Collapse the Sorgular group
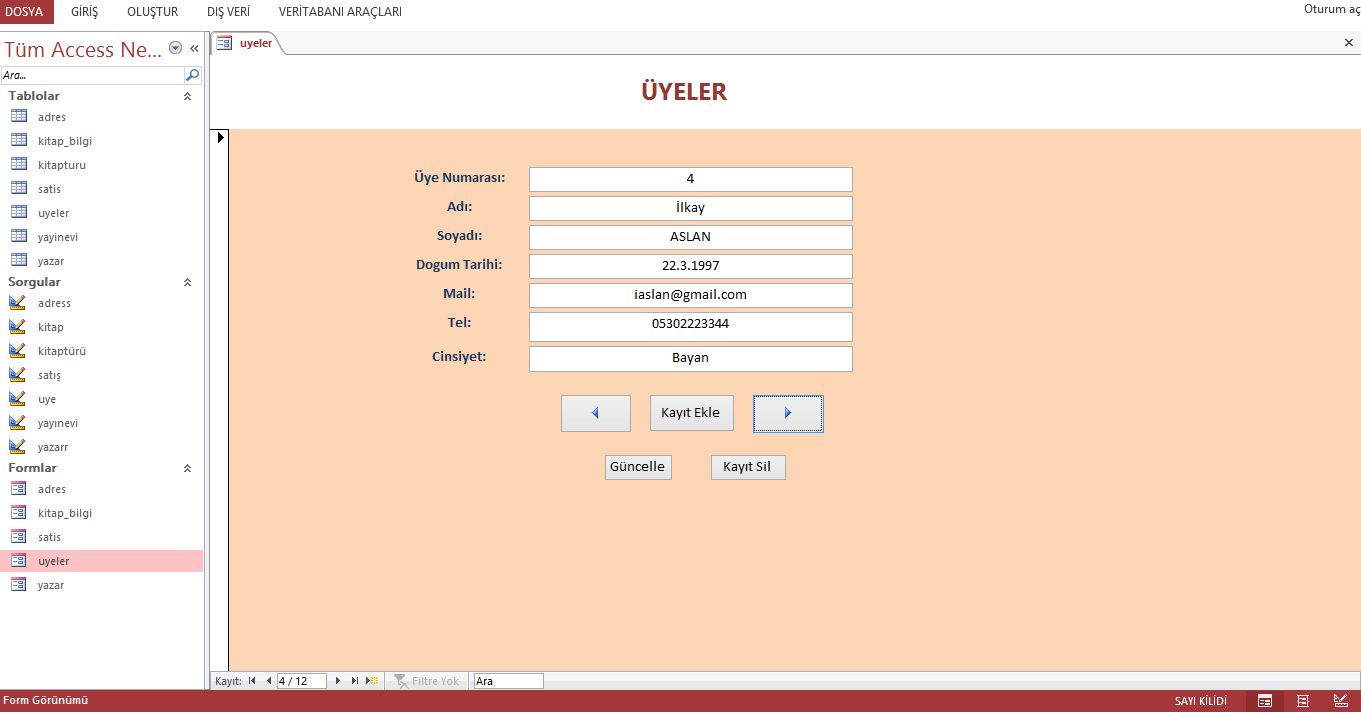Screen dimensions: 1361x712 (x=187, y=282)
